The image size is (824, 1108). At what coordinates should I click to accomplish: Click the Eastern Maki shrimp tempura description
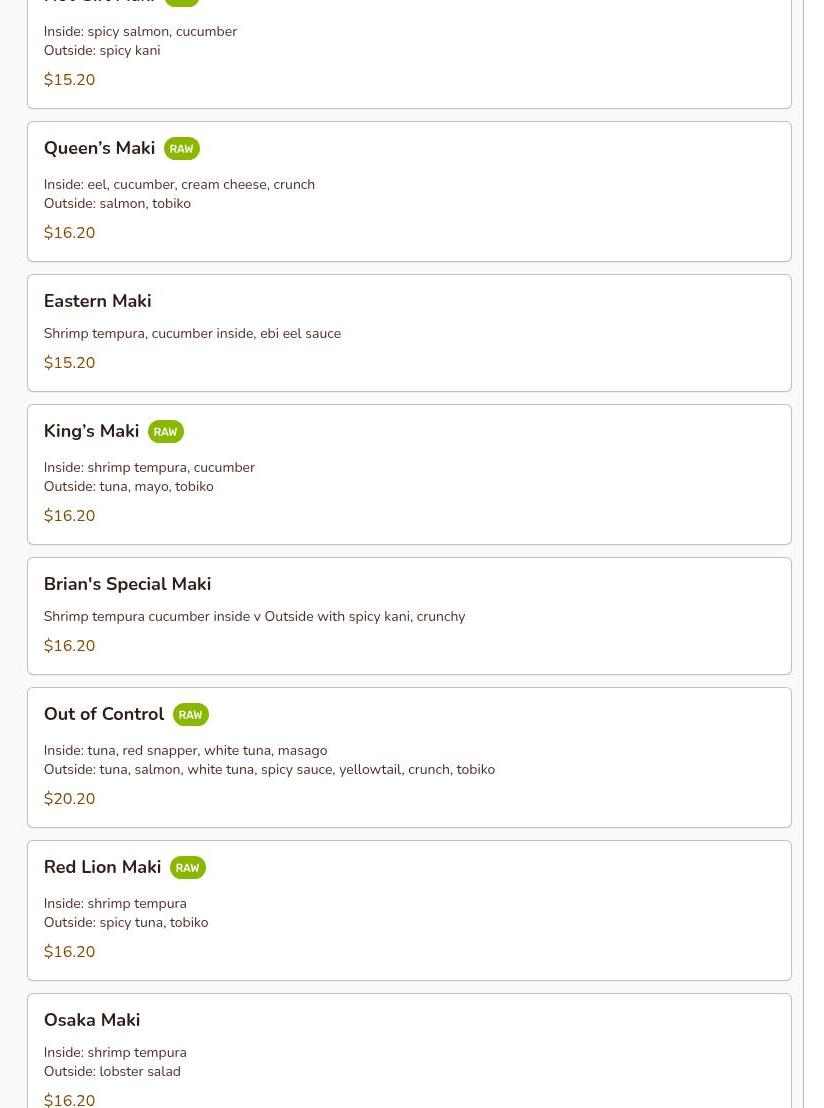(x=192, y=334)
